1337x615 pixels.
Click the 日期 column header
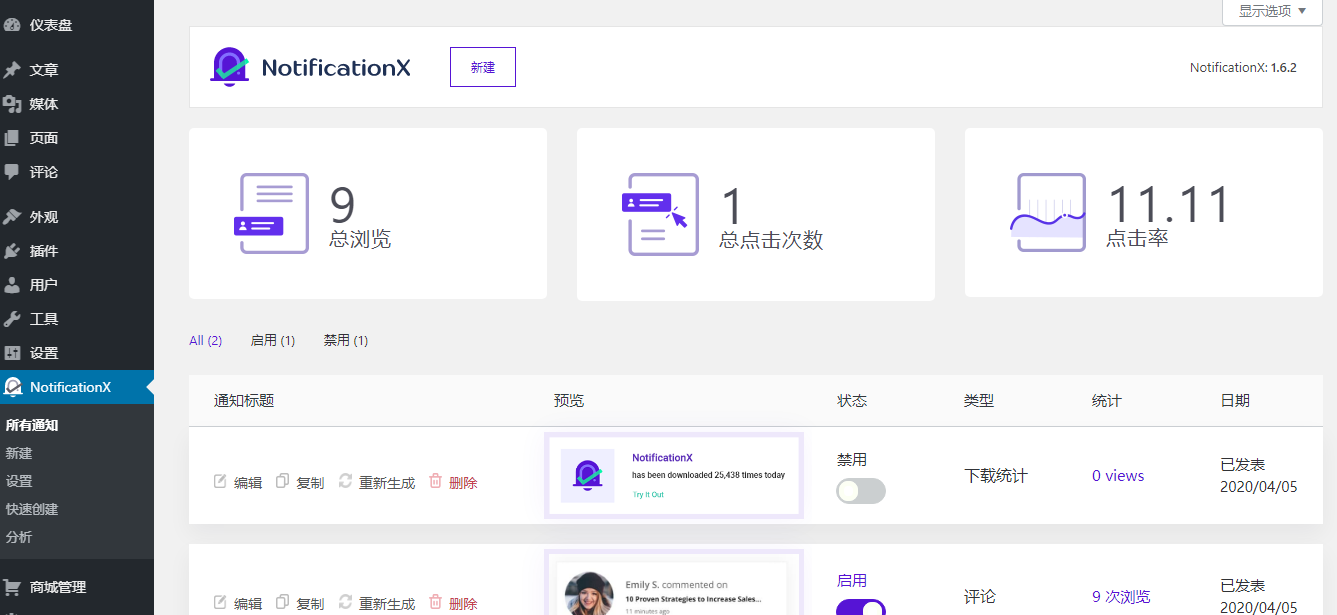1235,401
